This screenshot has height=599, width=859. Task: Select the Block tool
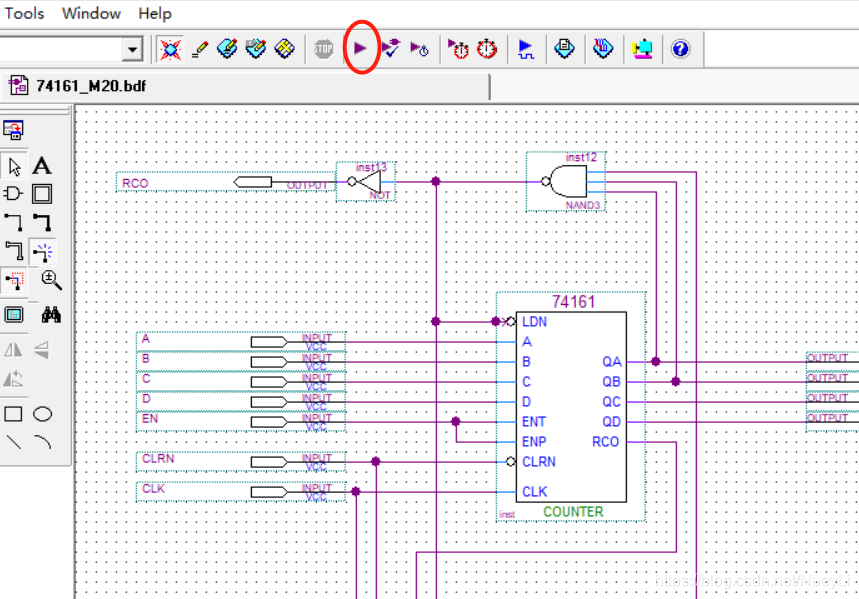tap(42, 193)
